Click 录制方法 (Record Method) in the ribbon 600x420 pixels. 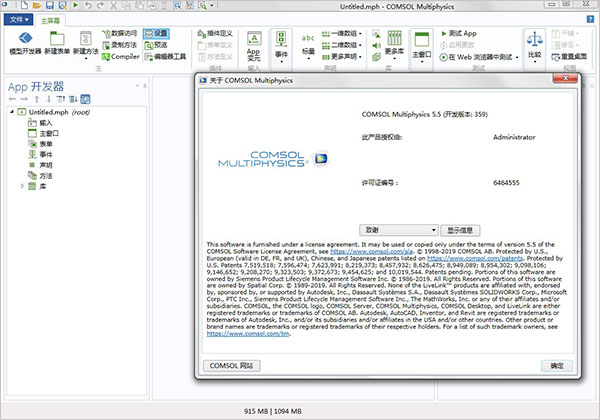tap(119, 45)
